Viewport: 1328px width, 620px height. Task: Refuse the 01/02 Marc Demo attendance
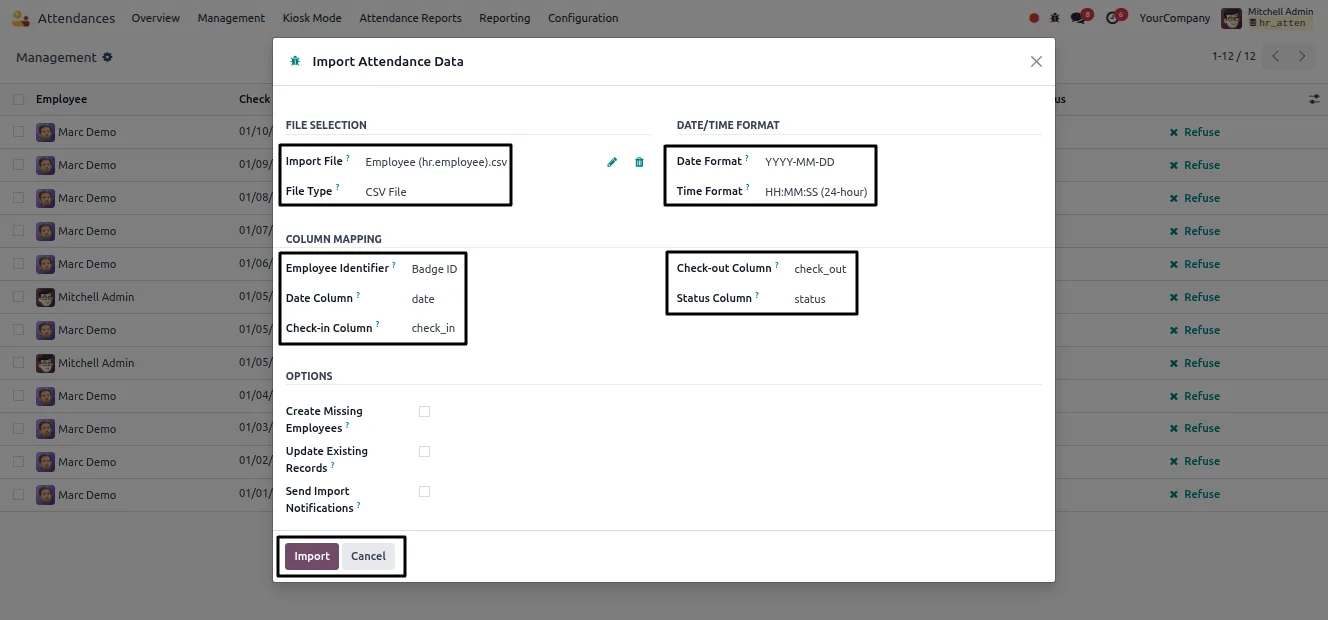(x=1195, y=462)
